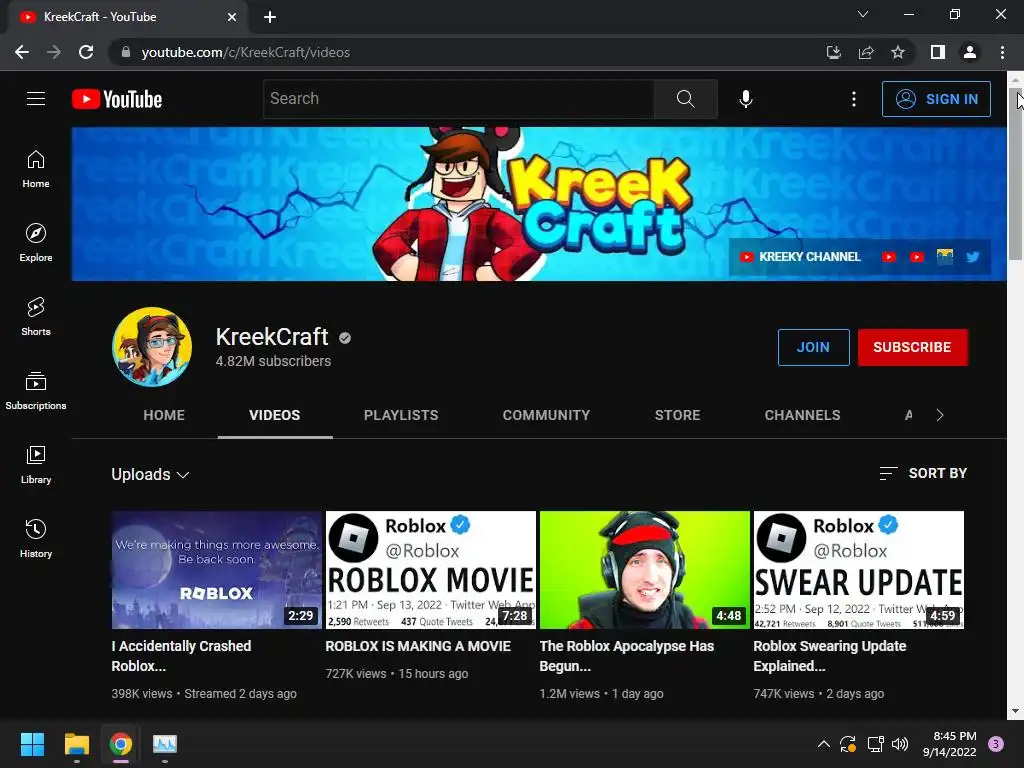Image resolution: width=1024 pixels, height=768 pixels.
Task: Open Shorts in sidebar
Action: point(36,317)
